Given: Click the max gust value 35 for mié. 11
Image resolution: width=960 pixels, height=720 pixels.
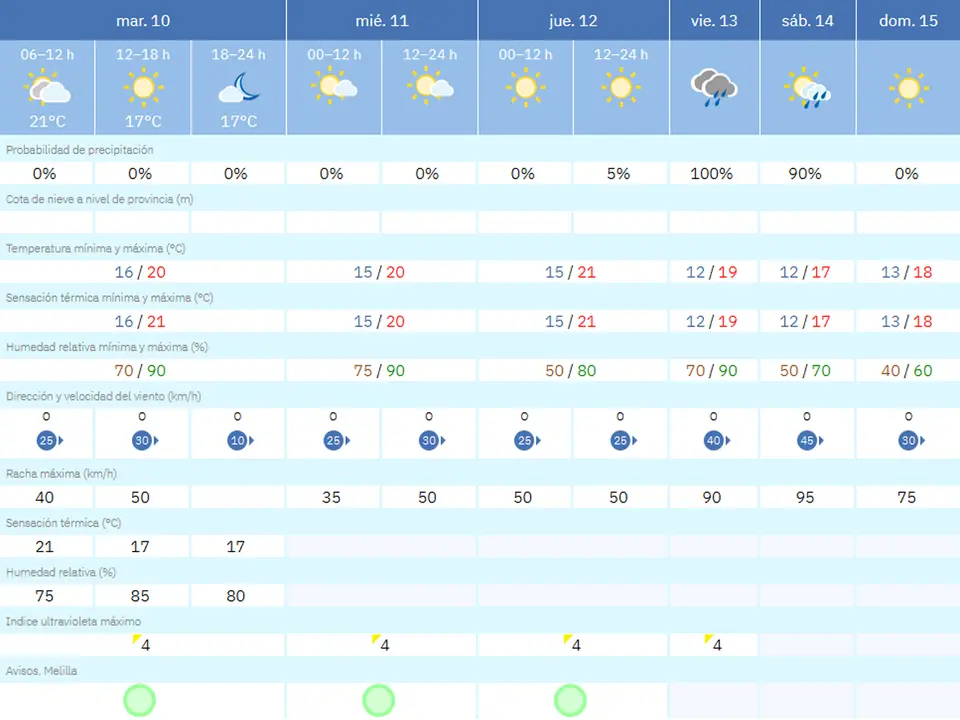Looking at the screenshot, I should tap(331, 497).
